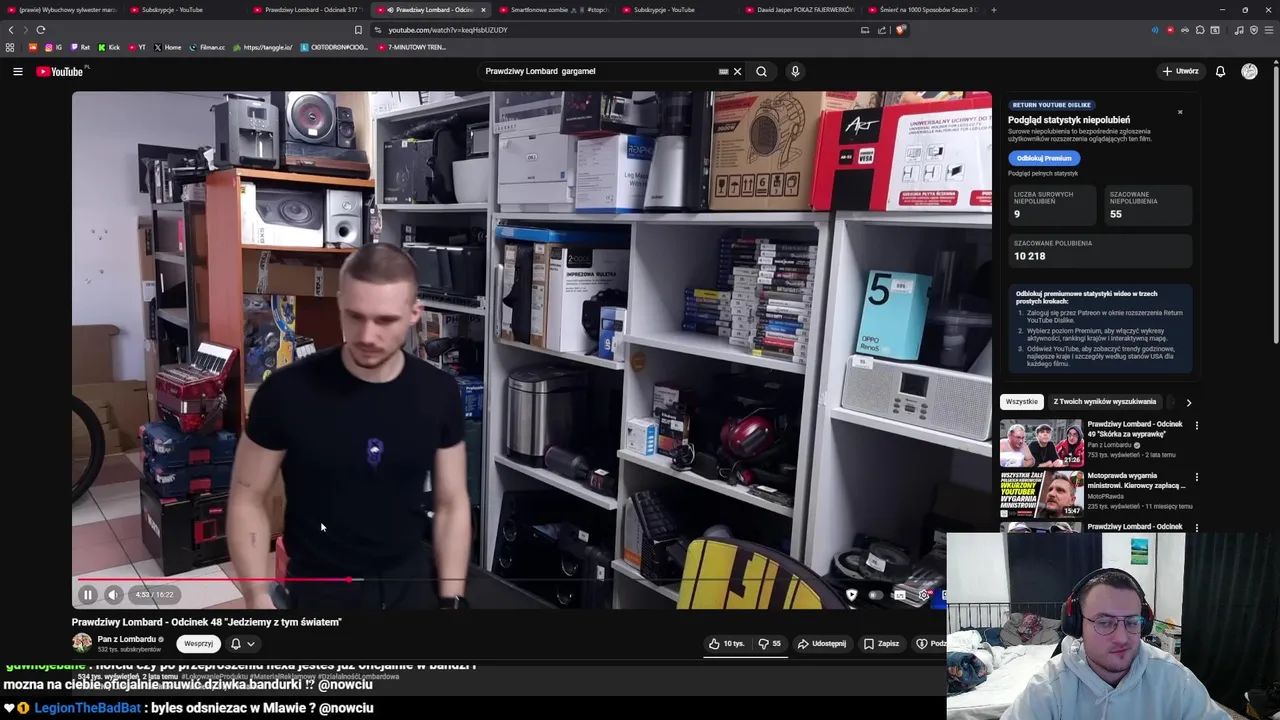Switch to Śmierć na 1000 Sposobów tab

tap(923, 10)
